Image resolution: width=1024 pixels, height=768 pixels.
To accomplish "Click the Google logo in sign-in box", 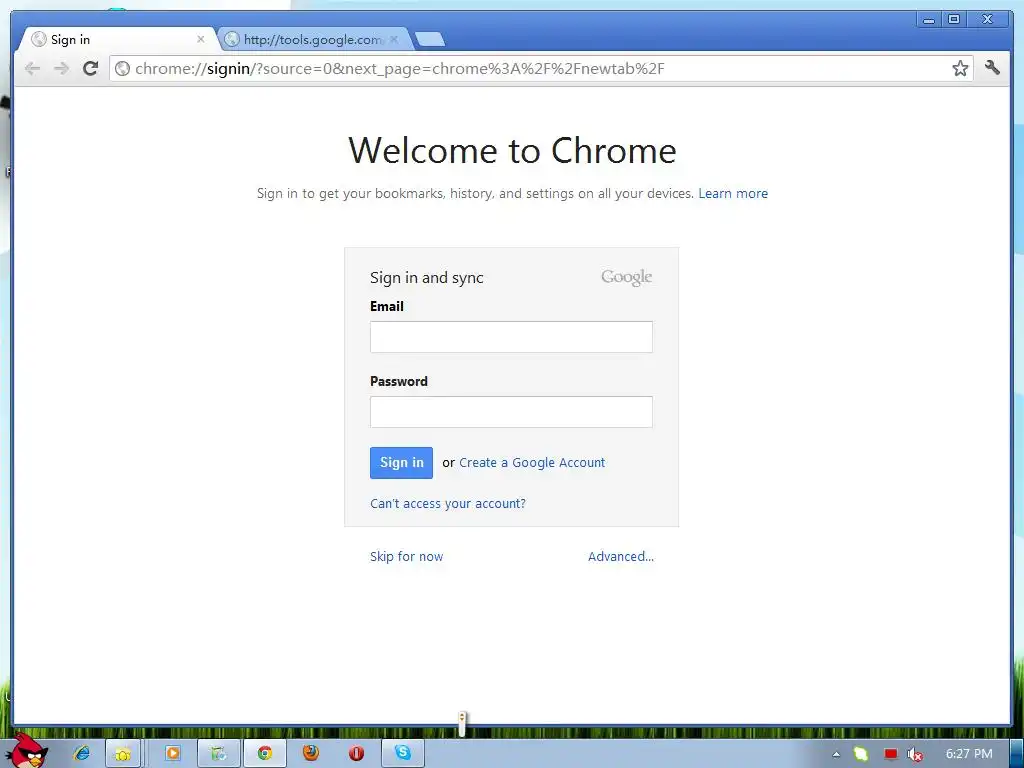I will pyautogui.click(x=626, y=278).
